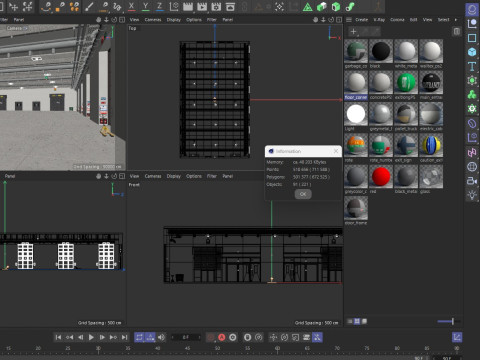Open Cameras menu of Top viewport
This screenshot has width=480, height=360.
[x=153, y=20]
